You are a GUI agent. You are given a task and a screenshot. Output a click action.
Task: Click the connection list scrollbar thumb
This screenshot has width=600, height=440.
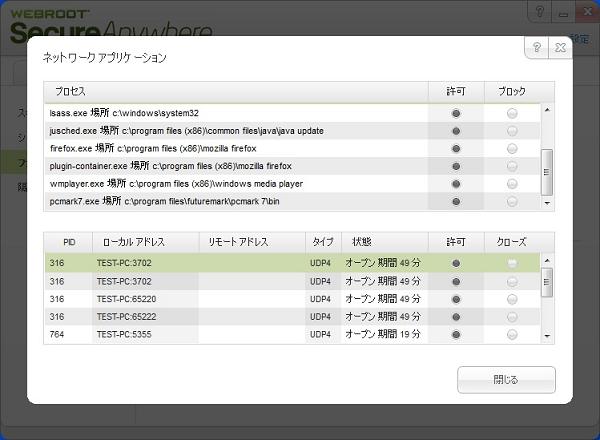point(547,282)
